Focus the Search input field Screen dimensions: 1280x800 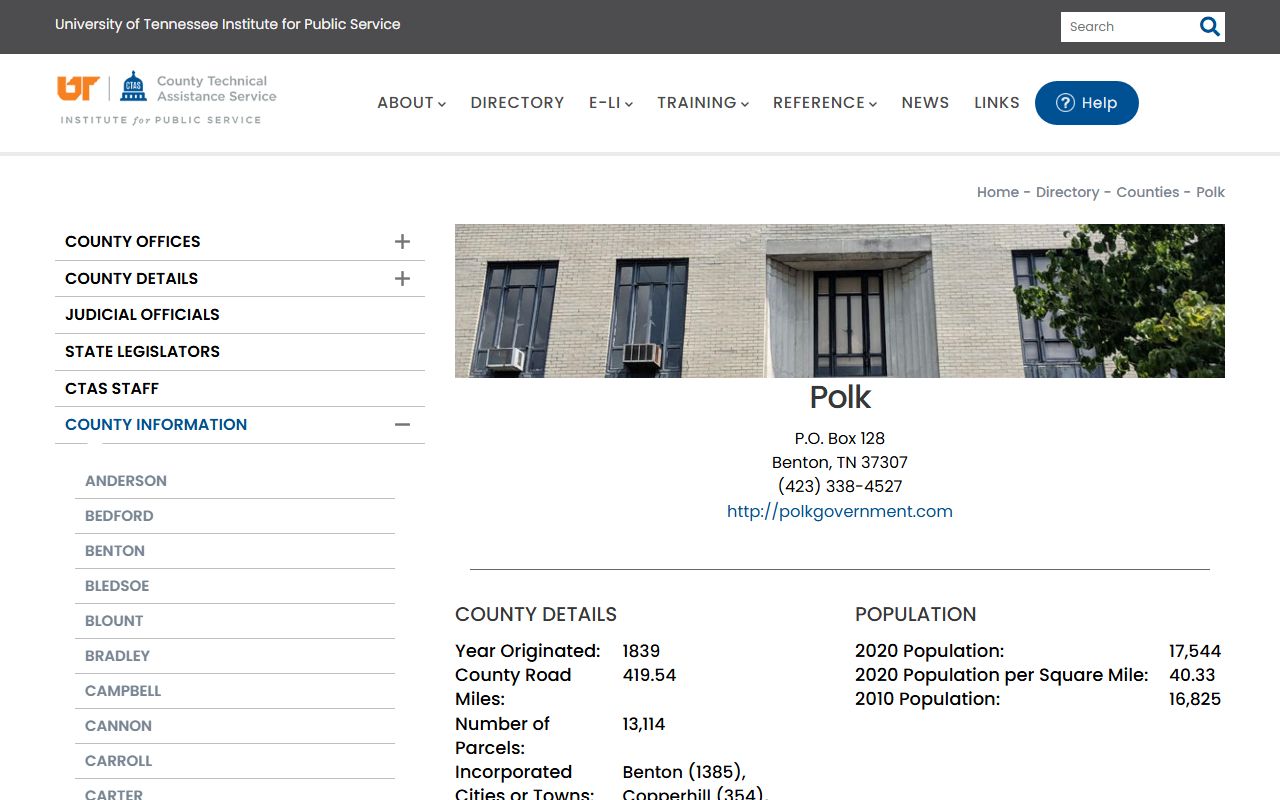(x=1128, y=27)
